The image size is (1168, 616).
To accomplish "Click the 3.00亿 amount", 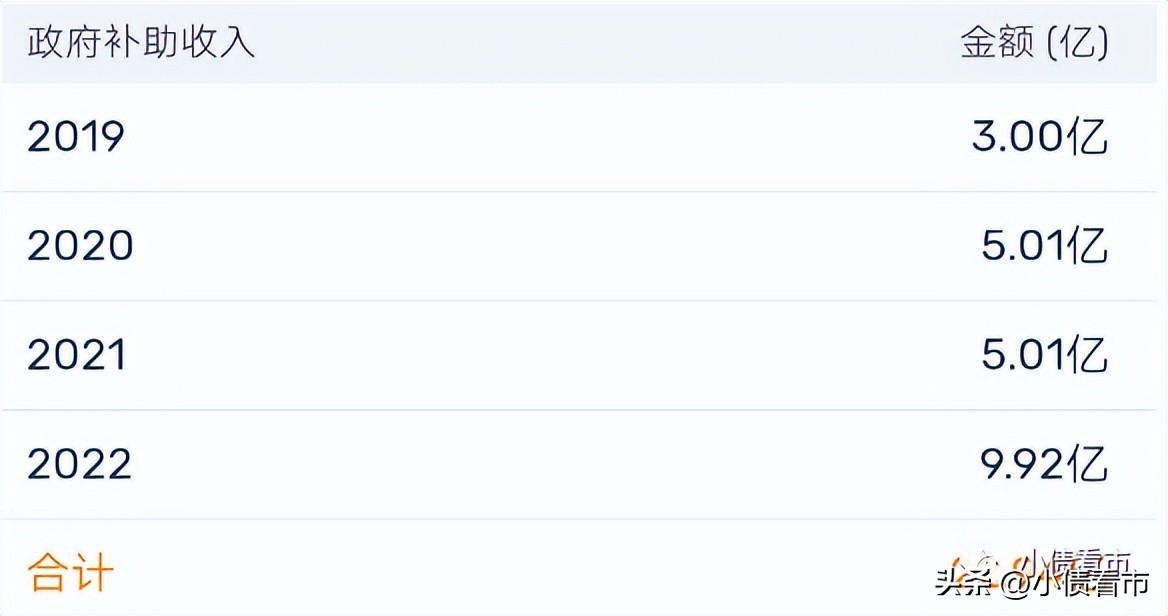I will tap(1040, 137).
